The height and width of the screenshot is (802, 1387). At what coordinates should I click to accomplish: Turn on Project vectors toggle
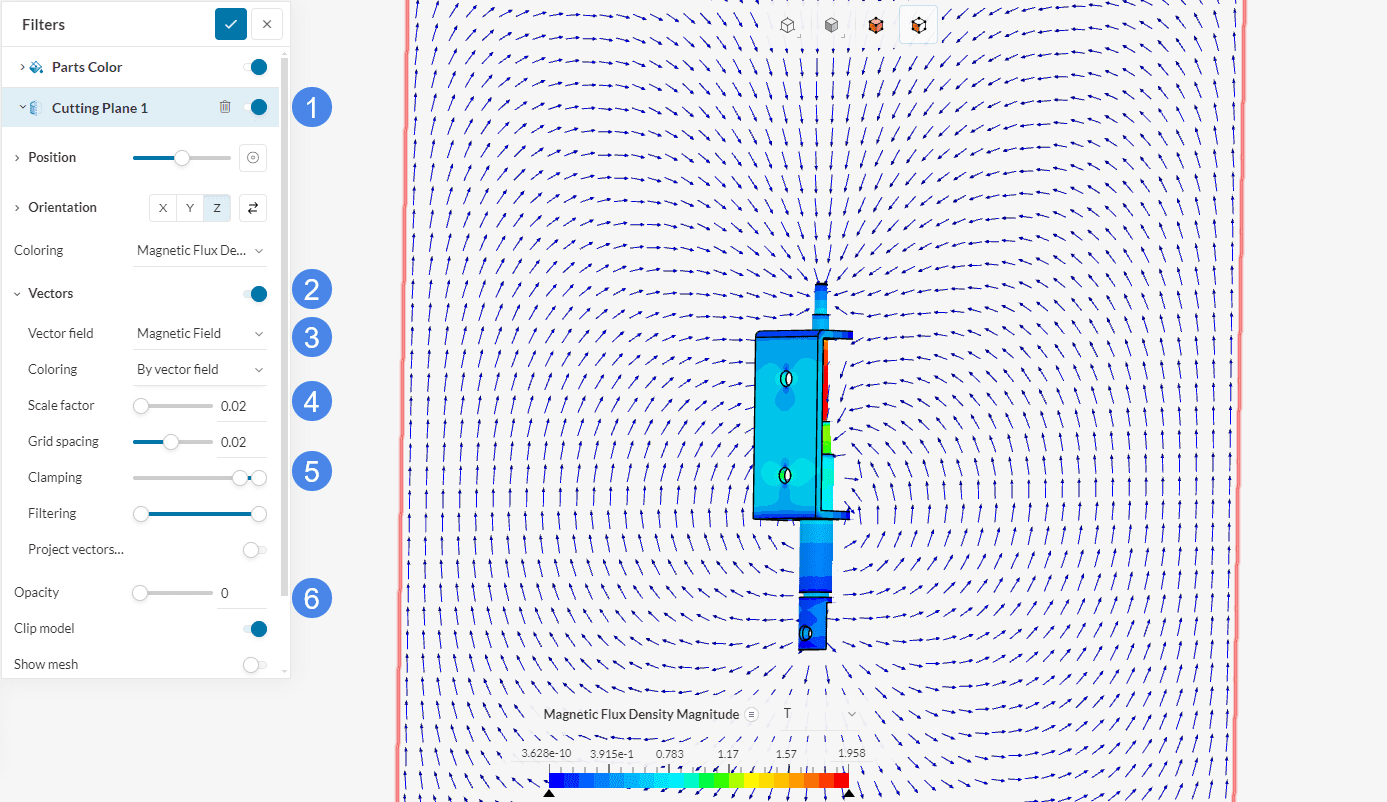tap(255, 550)
